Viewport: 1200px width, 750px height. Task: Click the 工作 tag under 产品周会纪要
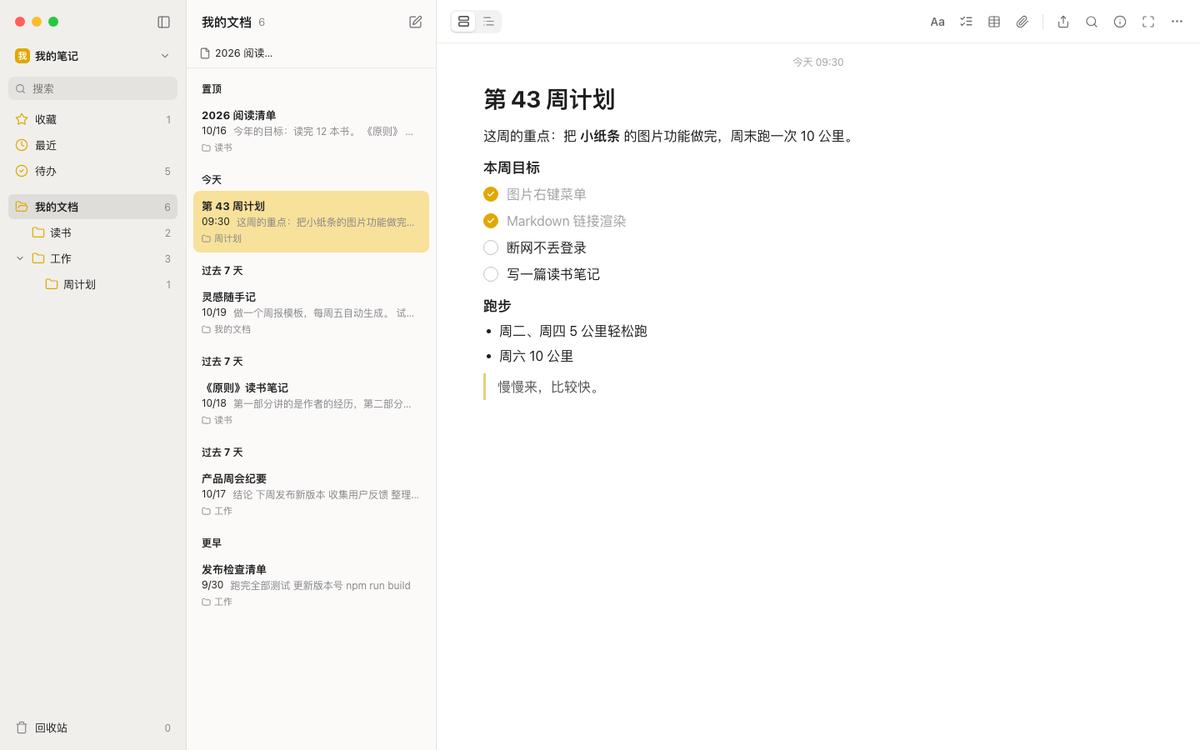point(217,511)
